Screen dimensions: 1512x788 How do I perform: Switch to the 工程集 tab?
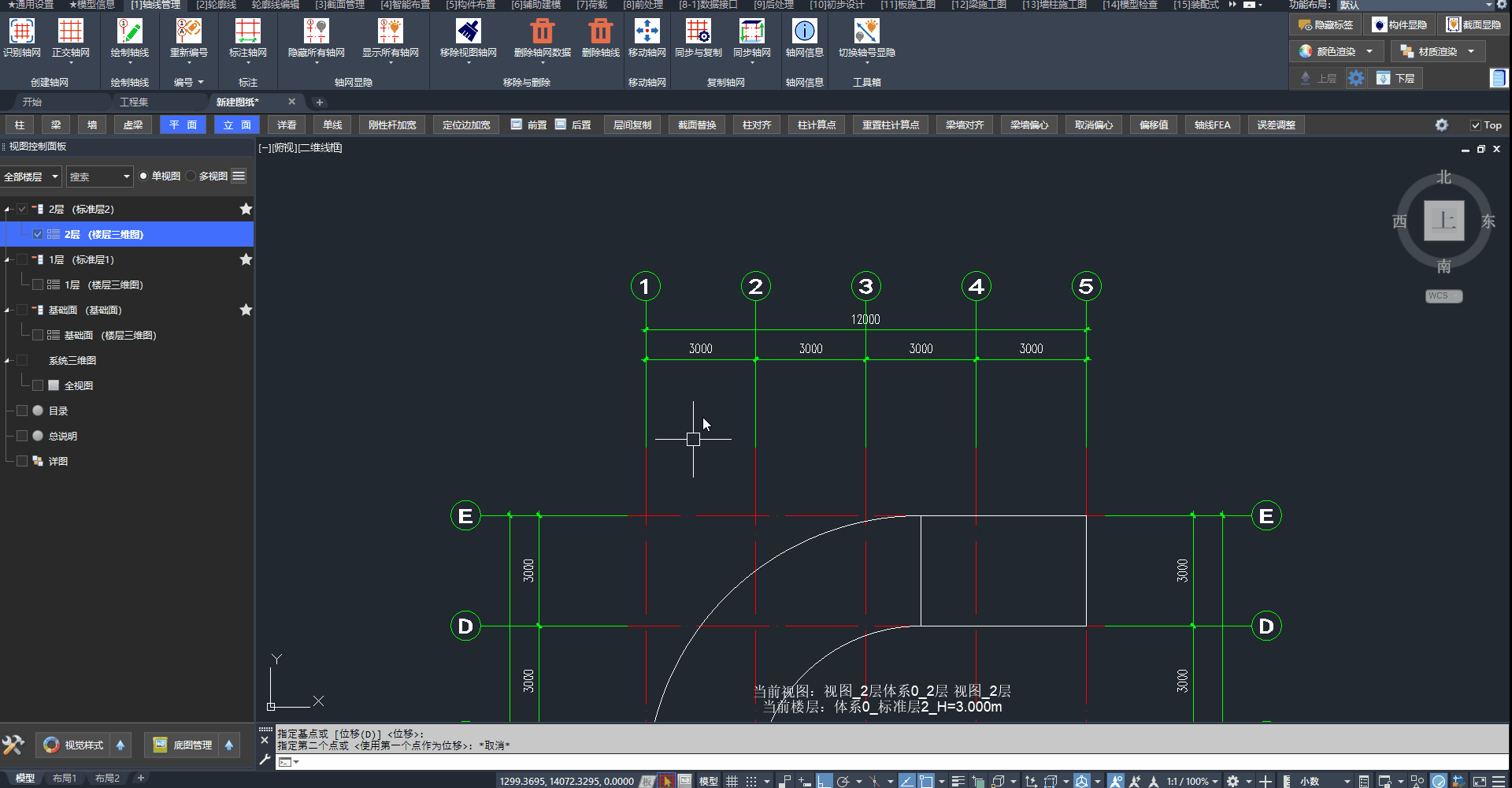coord(134,102)
